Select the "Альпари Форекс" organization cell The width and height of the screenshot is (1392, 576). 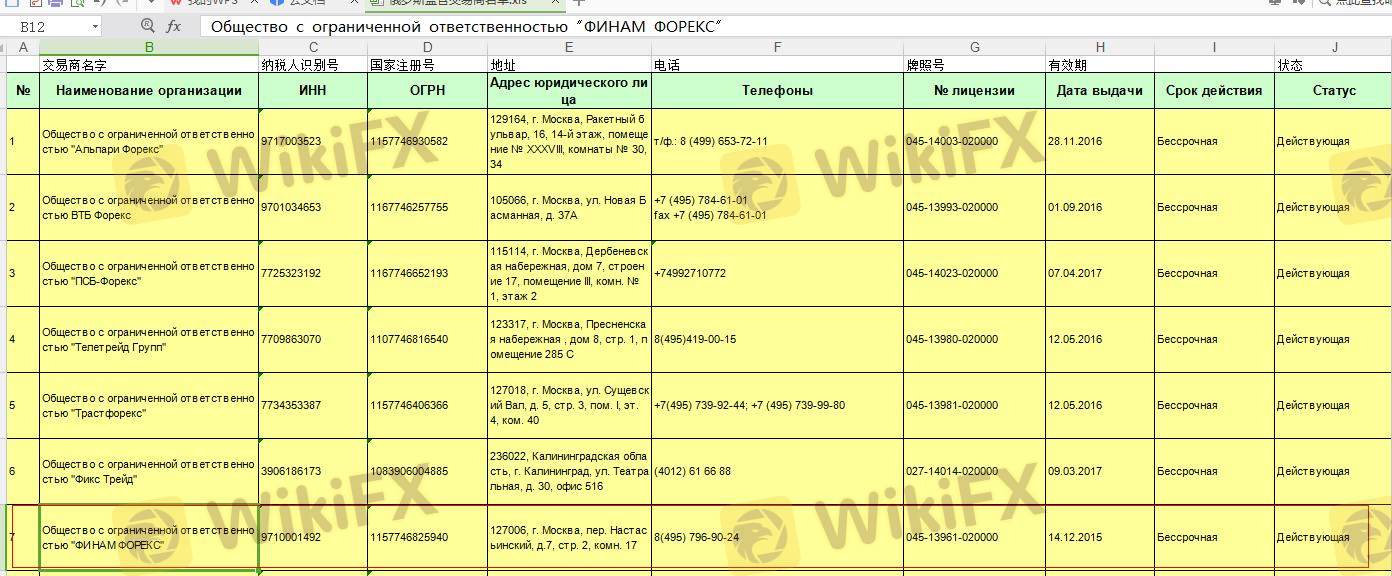[x=148, y=142]
